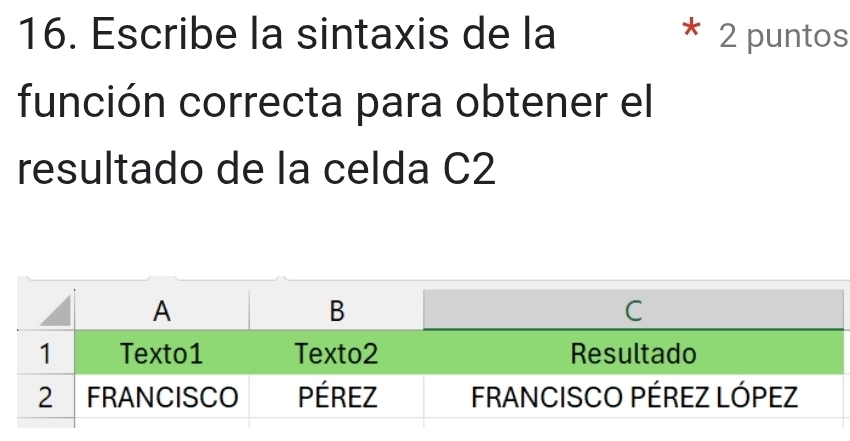The image size is (850, 441).
Task: Click cell B2 with PÉREZ
Action: [336, 397]
